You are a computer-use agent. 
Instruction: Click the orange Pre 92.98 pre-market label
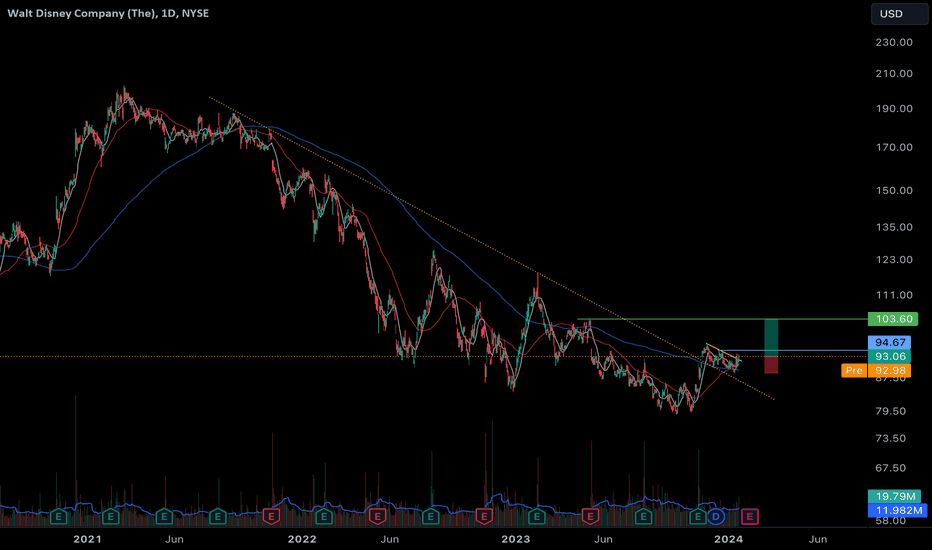click(x=876, y=370)
